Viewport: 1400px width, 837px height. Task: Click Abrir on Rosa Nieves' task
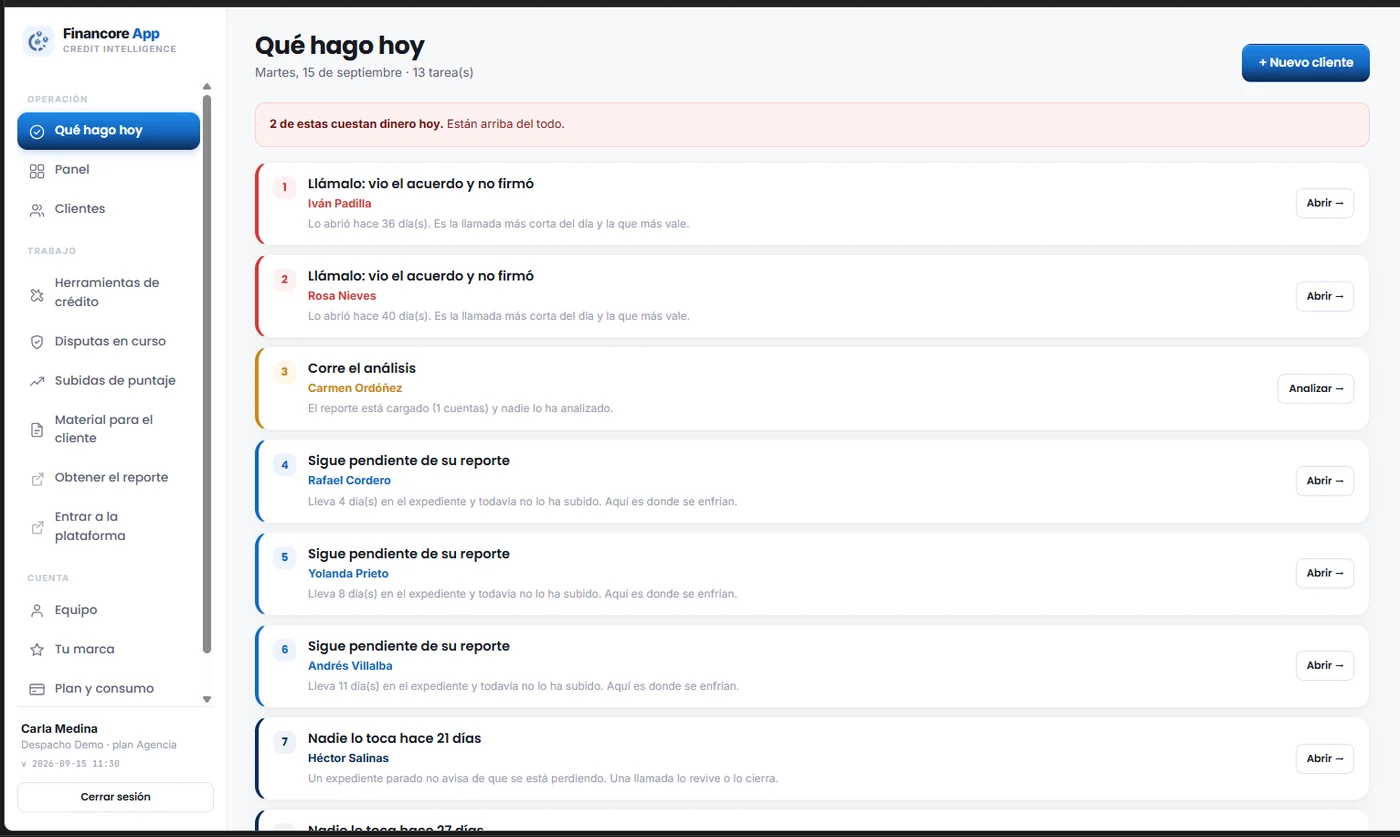click(1325, 296)
